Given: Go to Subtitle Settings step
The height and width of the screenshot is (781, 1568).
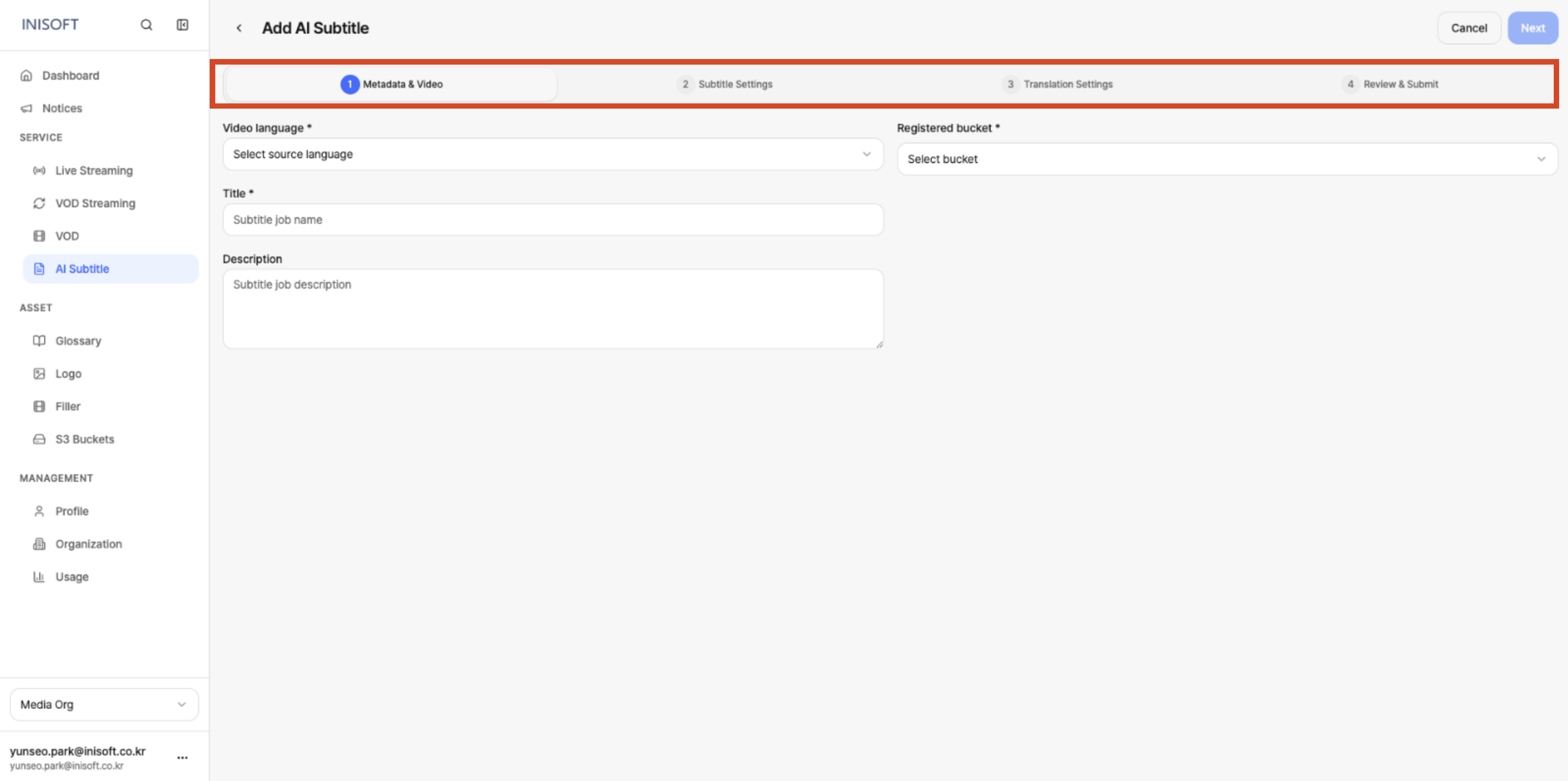Looking at the screenshot, I should point(724,84).
